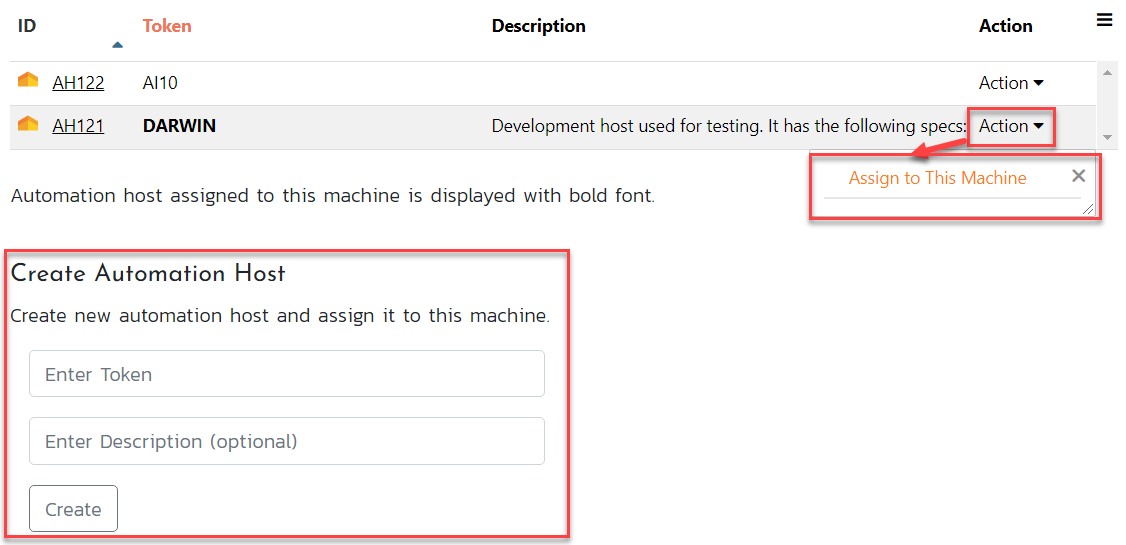Viewport: 1126px width, 545px height.
Task: Expand the Action dropdown for DARWIN host
Action: click(x=1011, y=126)
